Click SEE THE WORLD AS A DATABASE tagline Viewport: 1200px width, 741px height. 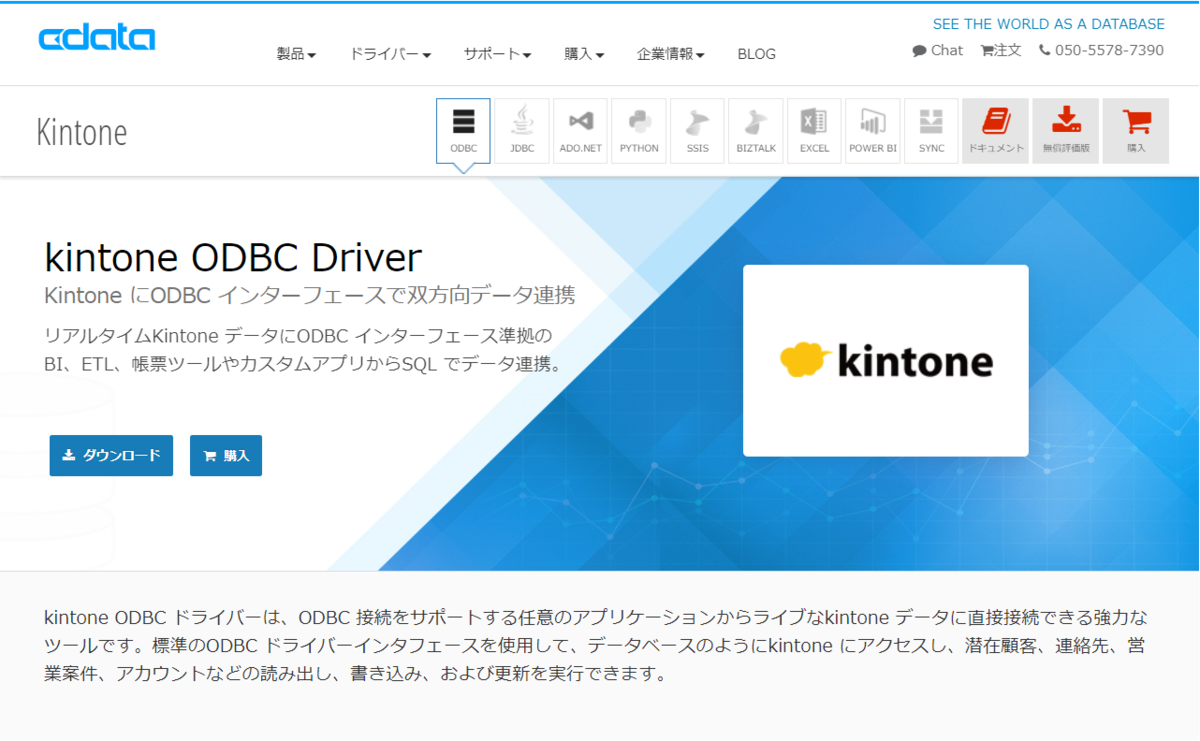click(x=1049, y=24)
